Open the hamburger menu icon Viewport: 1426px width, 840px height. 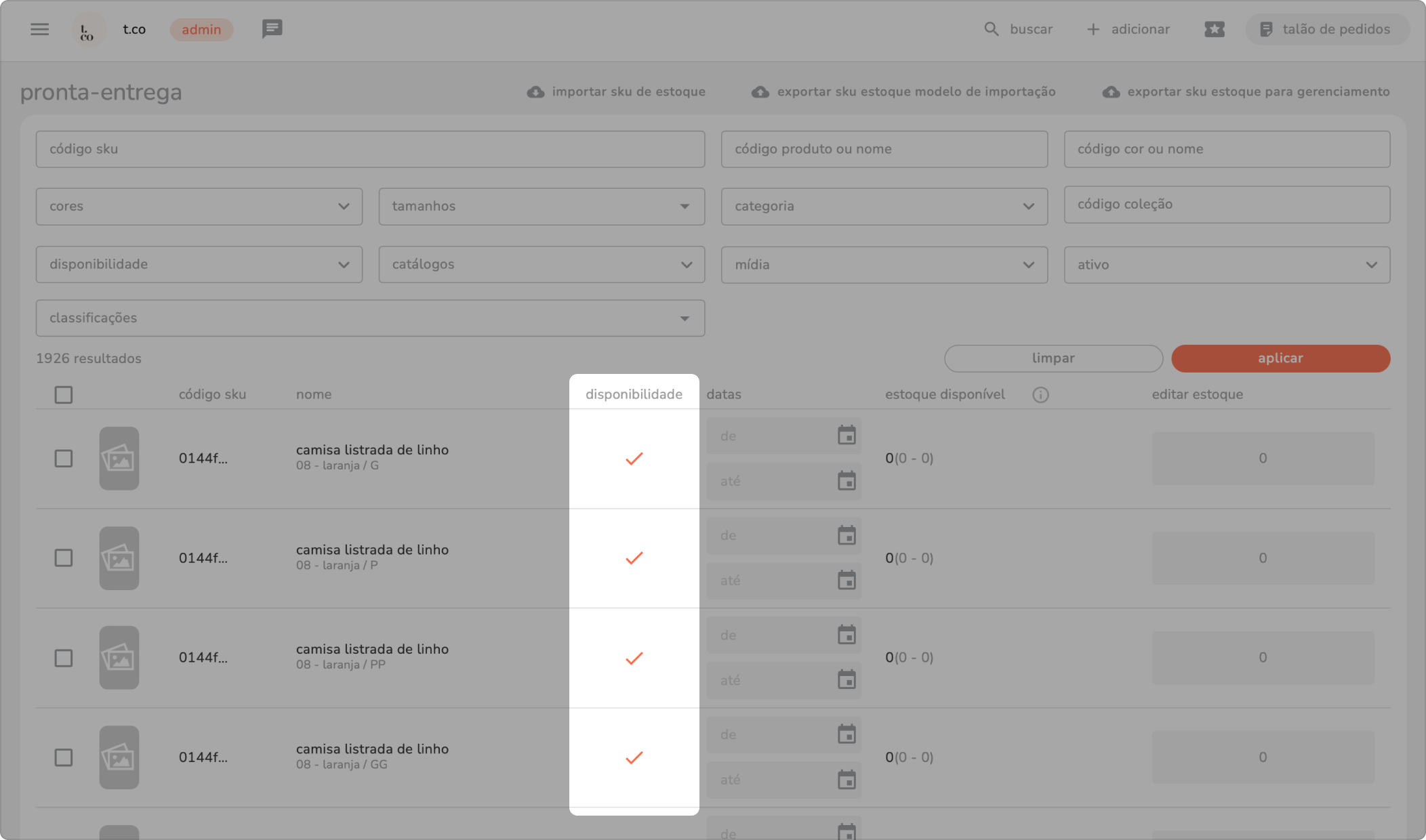click(39, 29)
